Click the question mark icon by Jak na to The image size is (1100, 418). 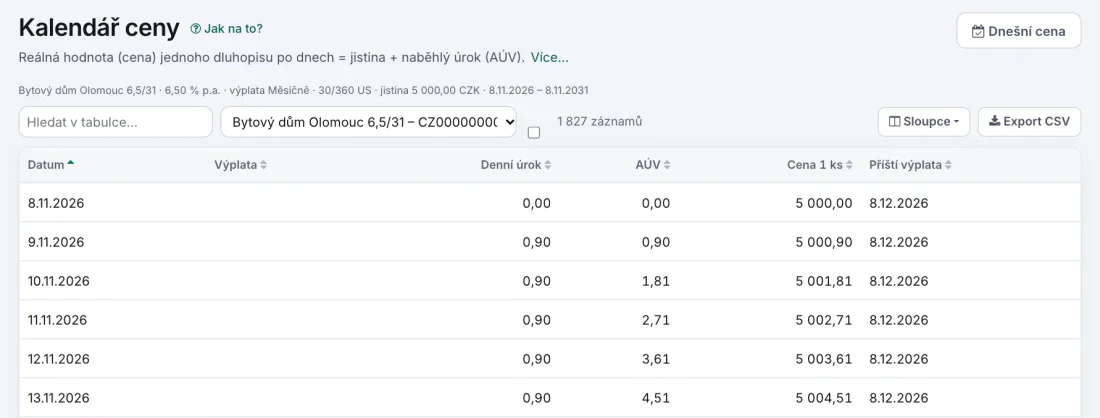point(196,29)
